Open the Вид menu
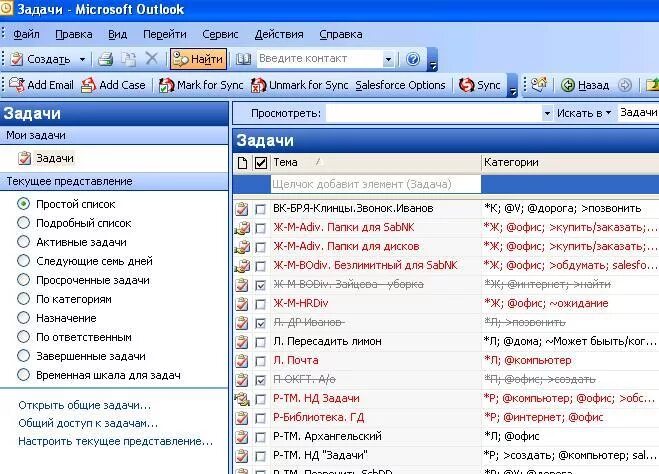 [x=117, y=34]
